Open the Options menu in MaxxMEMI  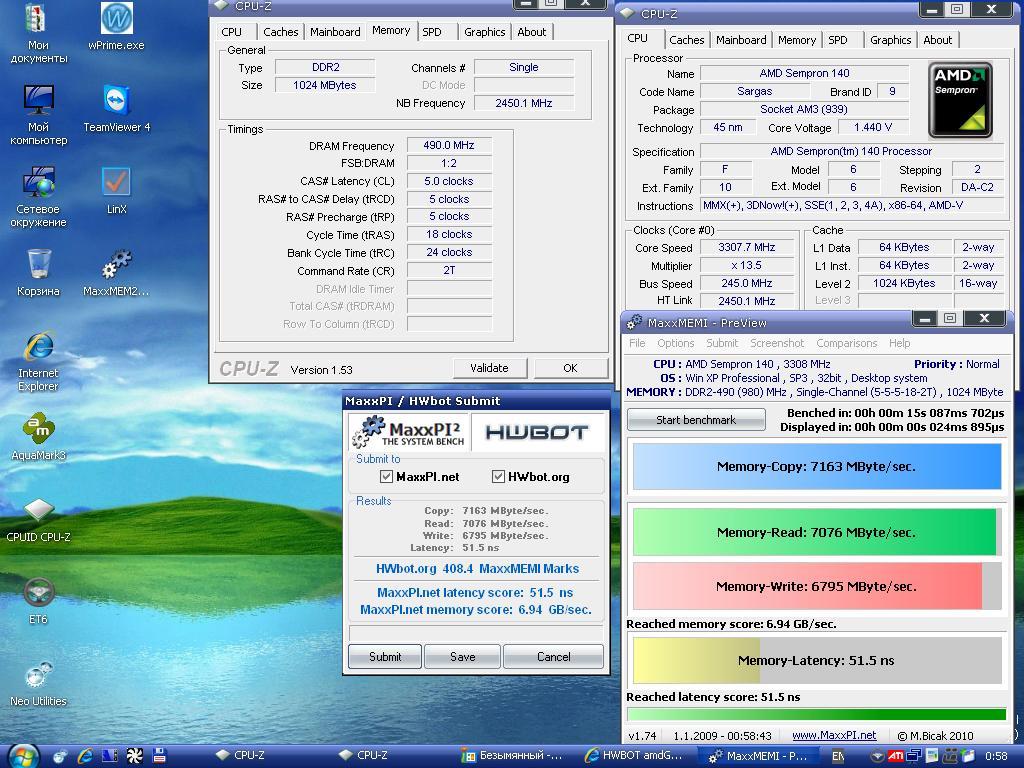point(675,343)
